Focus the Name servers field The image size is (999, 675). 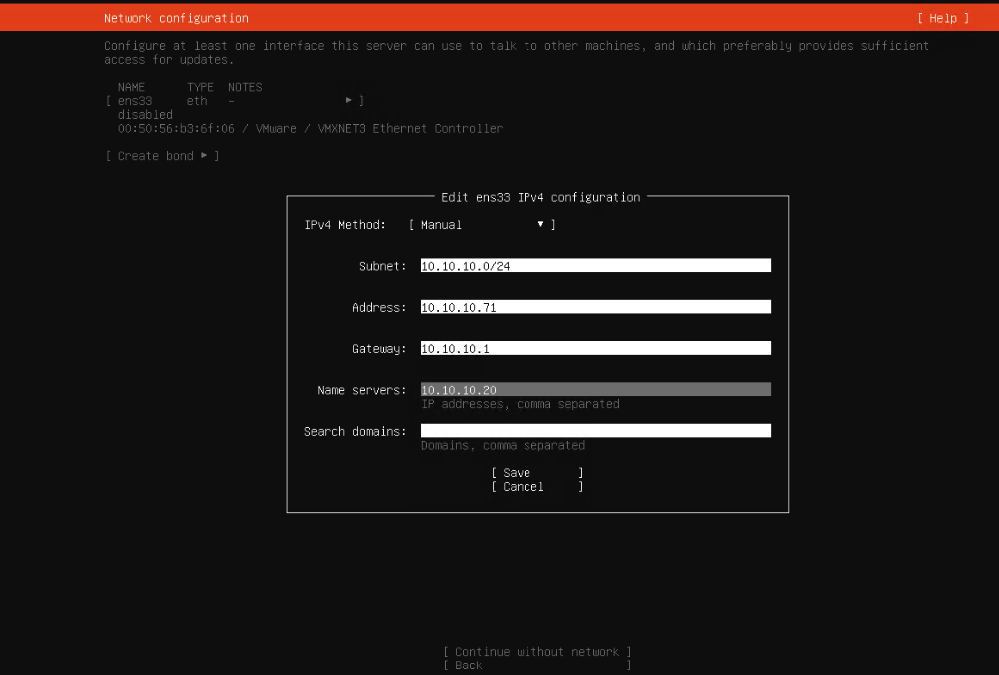(595, 390)
